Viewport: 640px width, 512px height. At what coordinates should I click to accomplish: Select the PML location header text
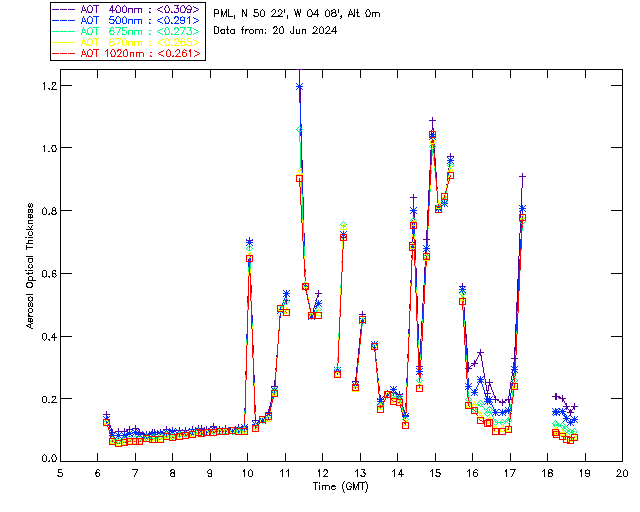pos(297,13)
